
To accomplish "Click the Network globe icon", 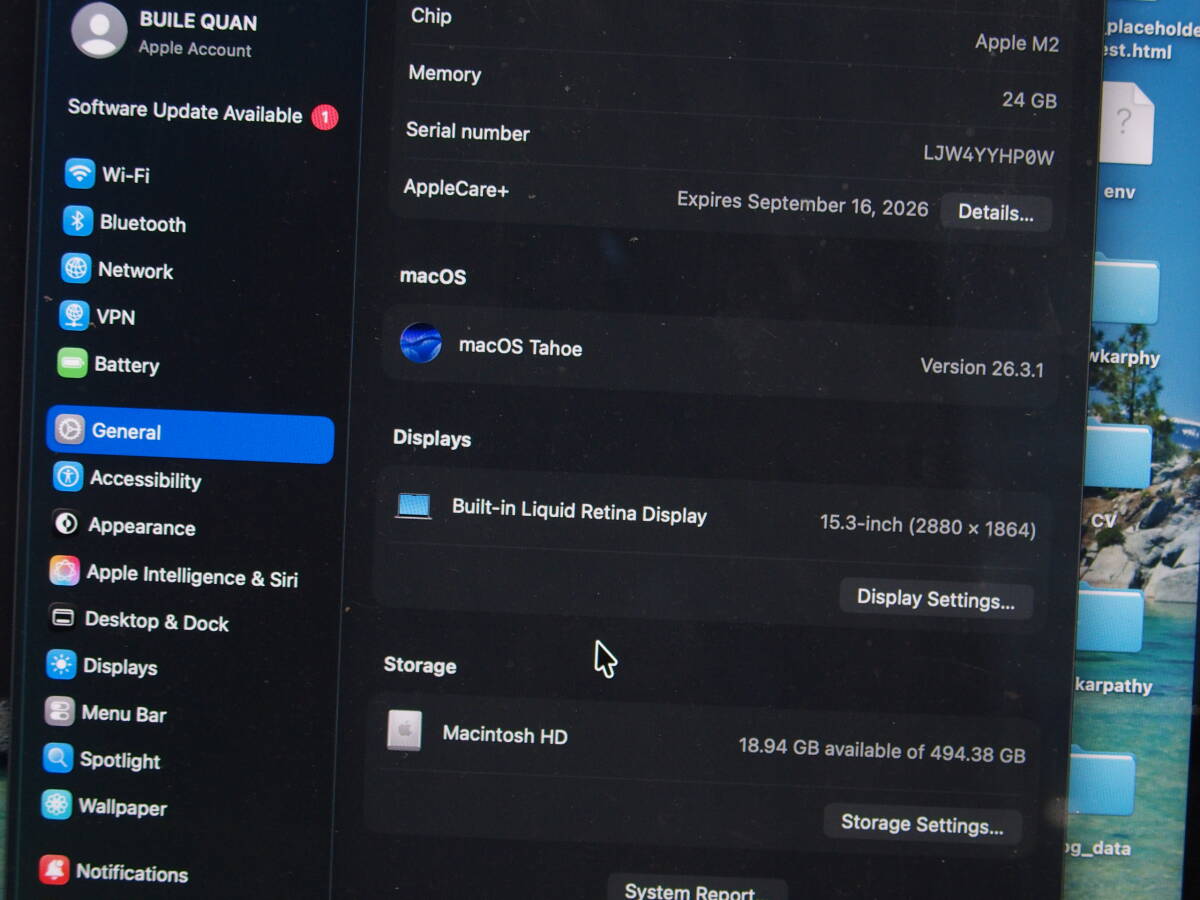I will pyautogui.click(x=76, y=268).
